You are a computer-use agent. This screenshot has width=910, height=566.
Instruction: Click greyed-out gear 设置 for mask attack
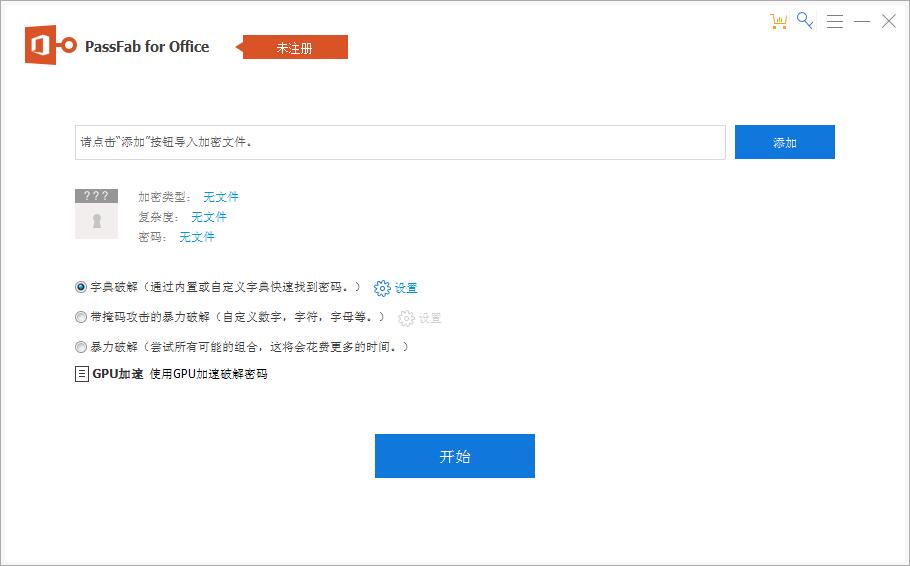420,318
